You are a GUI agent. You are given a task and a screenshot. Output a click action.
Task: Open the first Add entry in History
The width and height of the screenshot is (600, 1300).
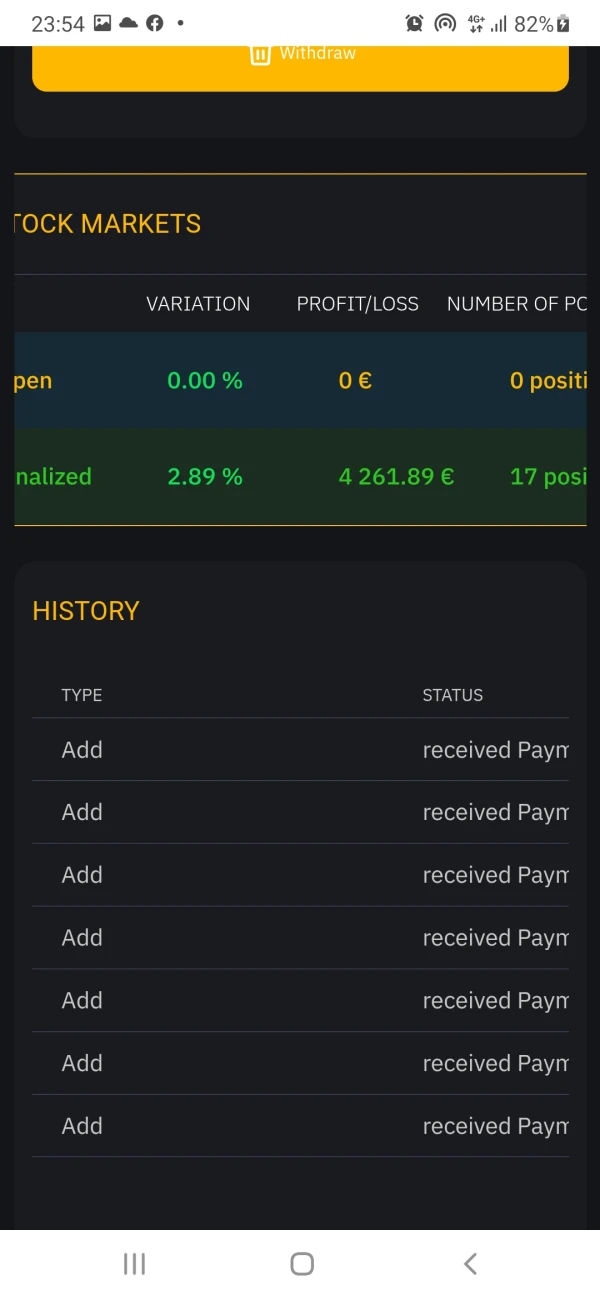coord(82,750)
